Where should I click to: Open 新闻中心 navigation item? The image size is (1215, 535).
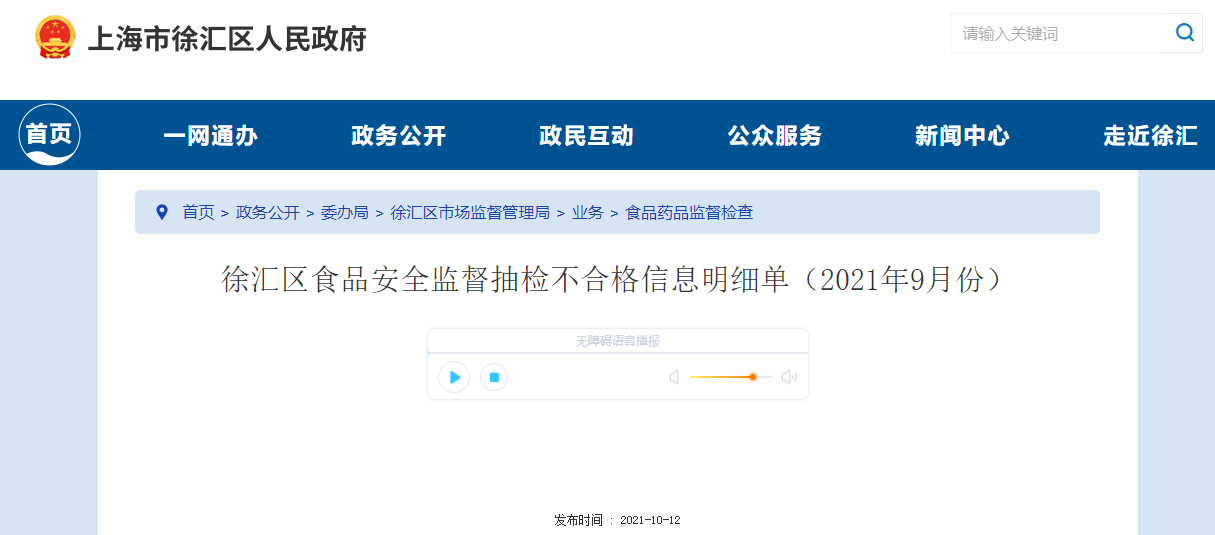(962, 136)
